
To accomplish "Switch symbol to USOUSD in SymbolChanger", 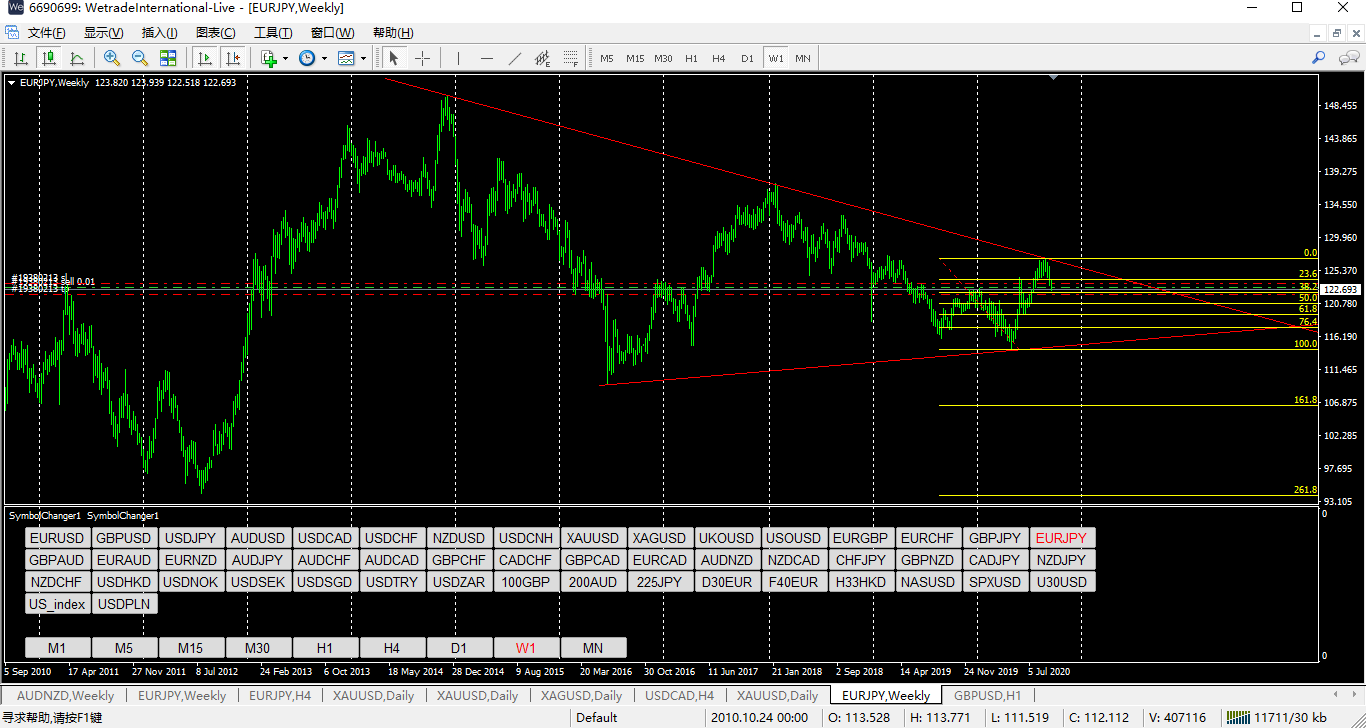I will click(x=795, y=538).
